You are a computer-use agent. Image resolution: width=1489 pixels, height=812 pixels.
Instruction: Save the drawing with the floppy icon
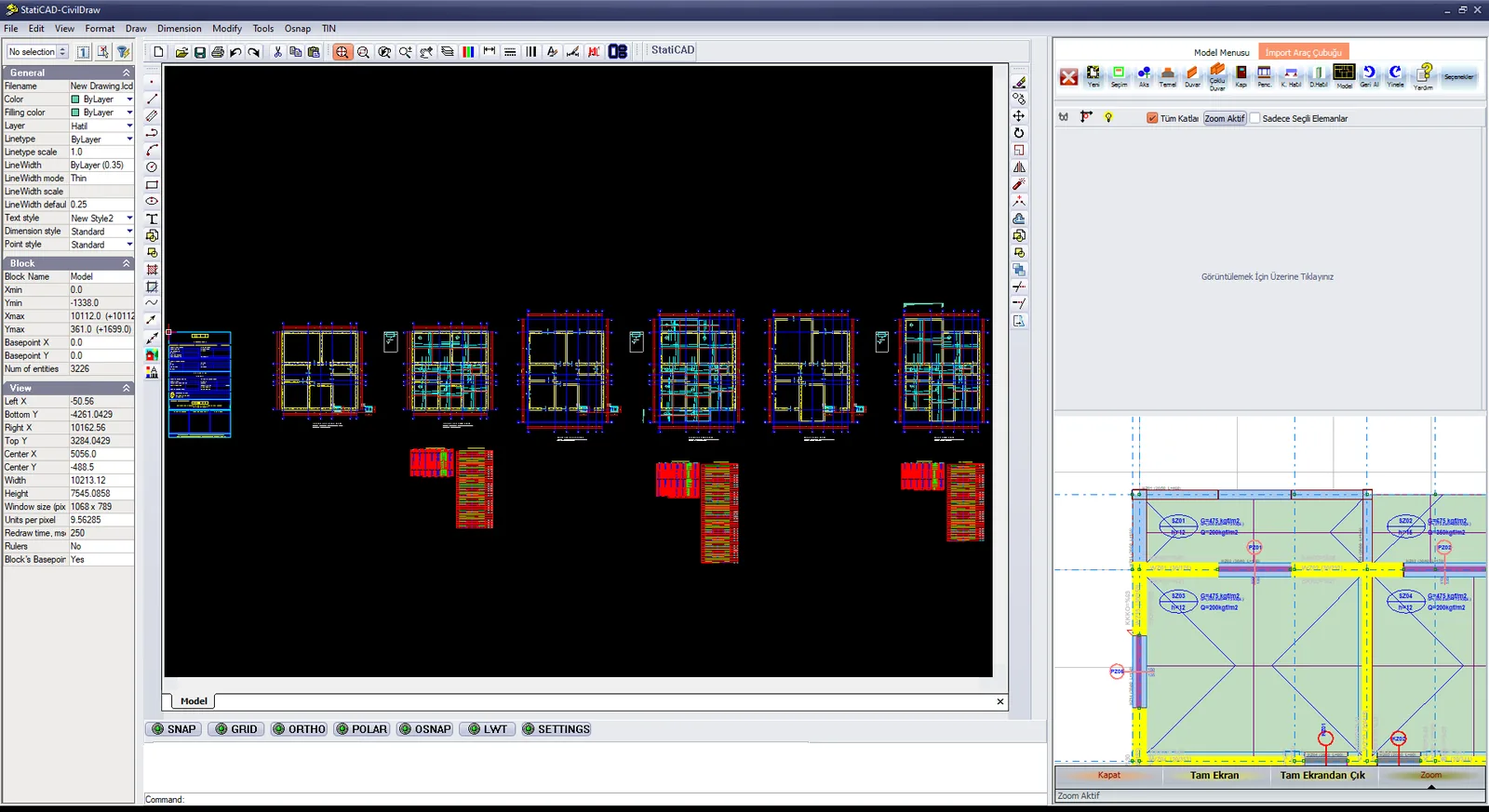tap(199, 52)
